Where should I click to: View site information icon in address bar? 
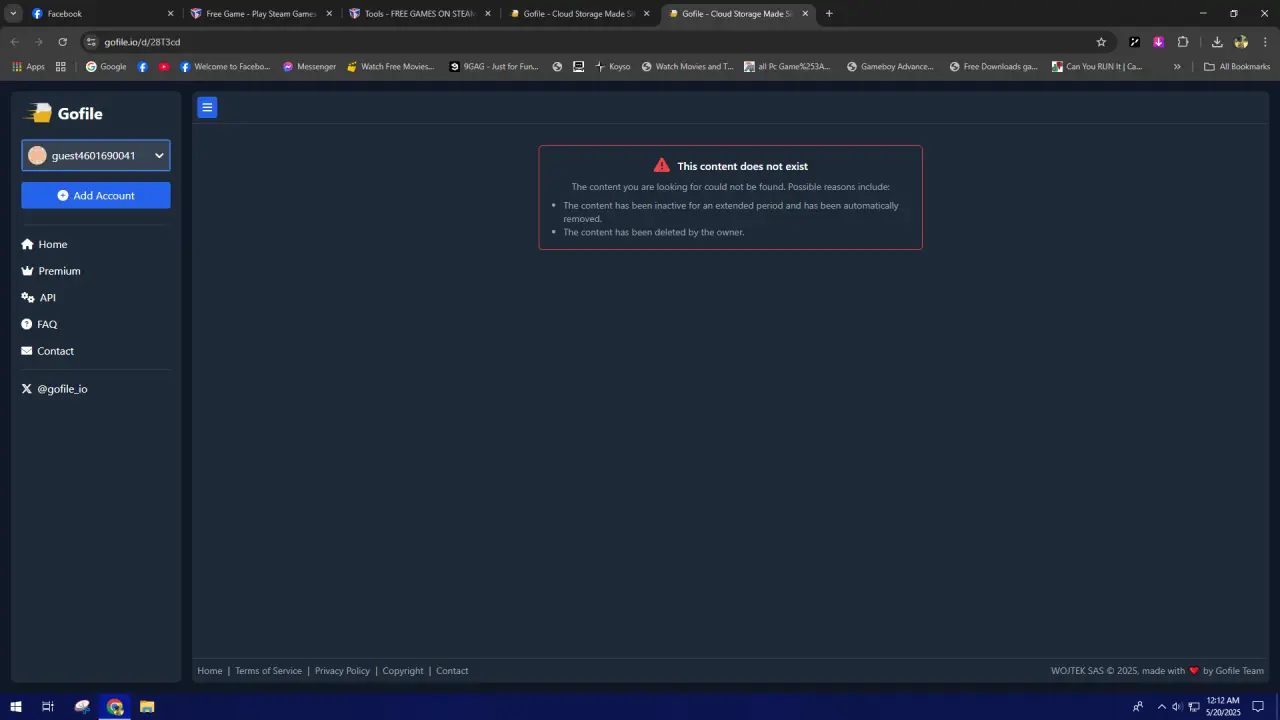[x=91, y=42]
